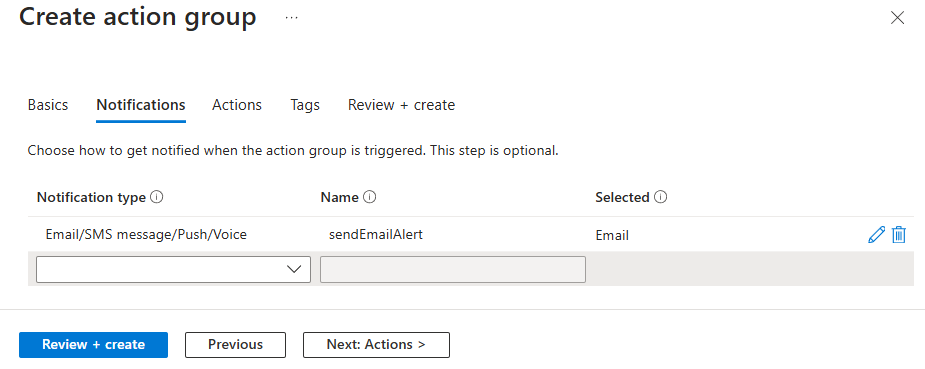The width and height of the screenshot is (925, 369).
Task: Open the Actions tab
Action: [237, 105]
